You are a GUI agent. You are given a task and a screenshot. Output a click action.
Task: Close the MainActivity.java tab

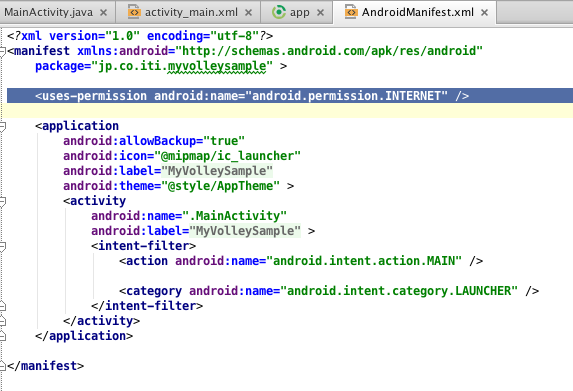104,13
